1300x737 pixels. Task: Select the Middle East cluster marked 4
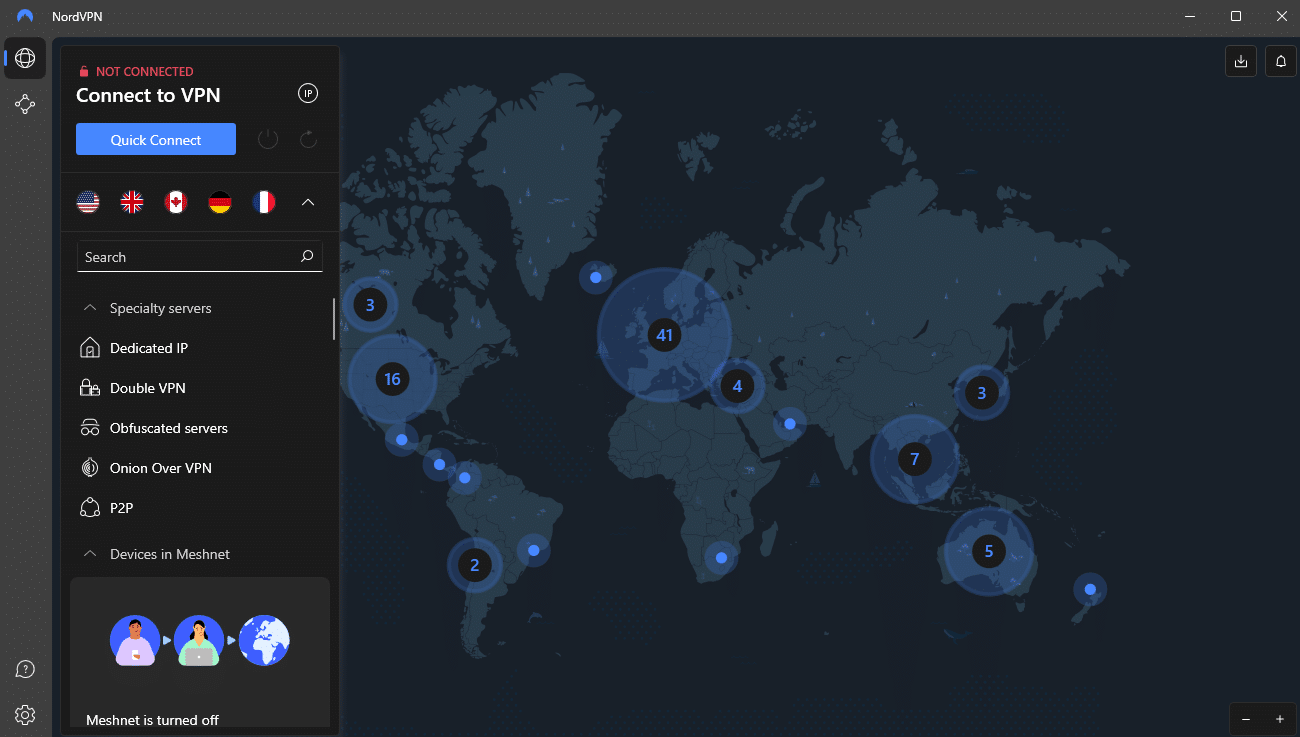click(x=737, y=386)
